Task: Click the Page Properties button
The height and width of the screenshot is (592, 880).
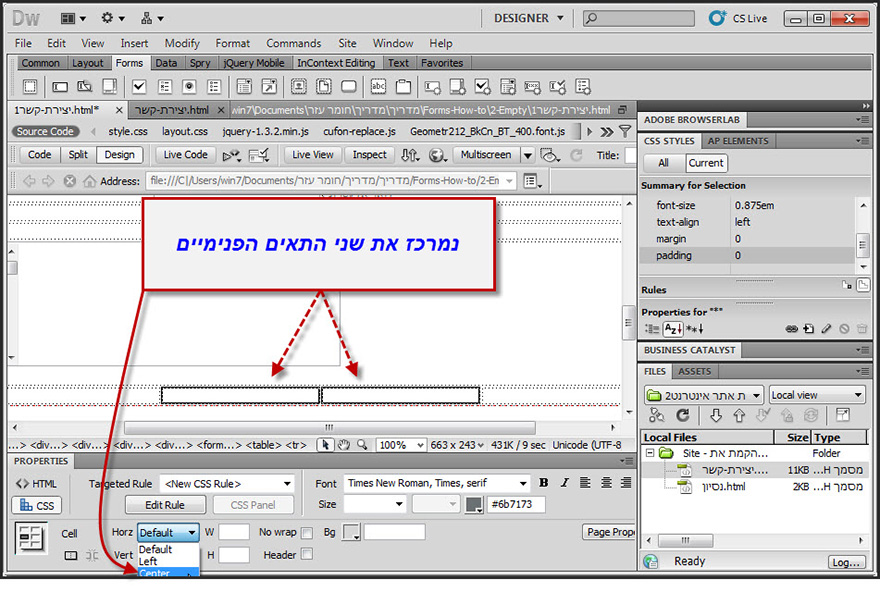Action: pyautogui.click(x=609, y=531)
